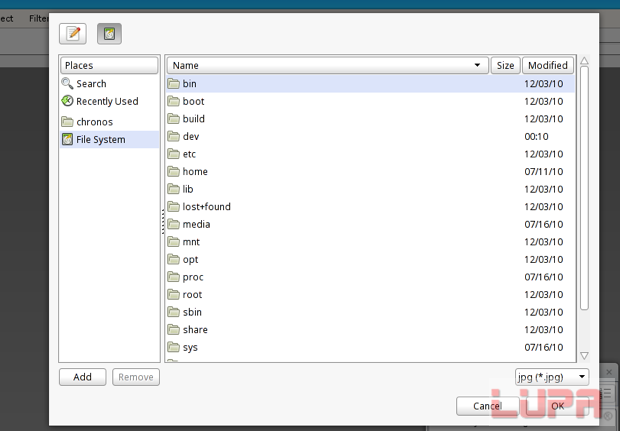Click the File System path button icon
This screenshot has height=431, width=620.
110,34
